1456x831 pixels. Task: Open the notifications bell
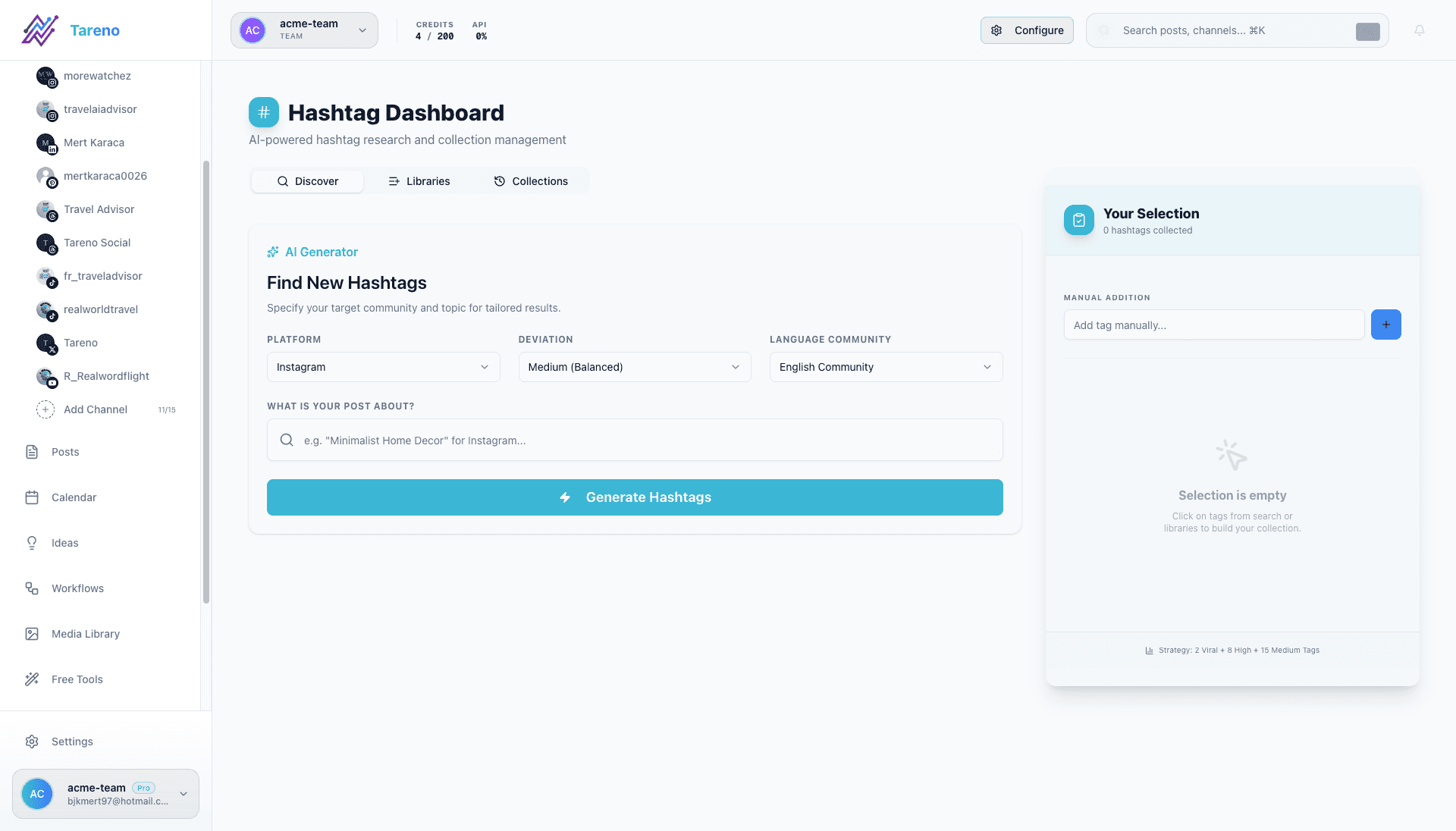coord(1419,30)
